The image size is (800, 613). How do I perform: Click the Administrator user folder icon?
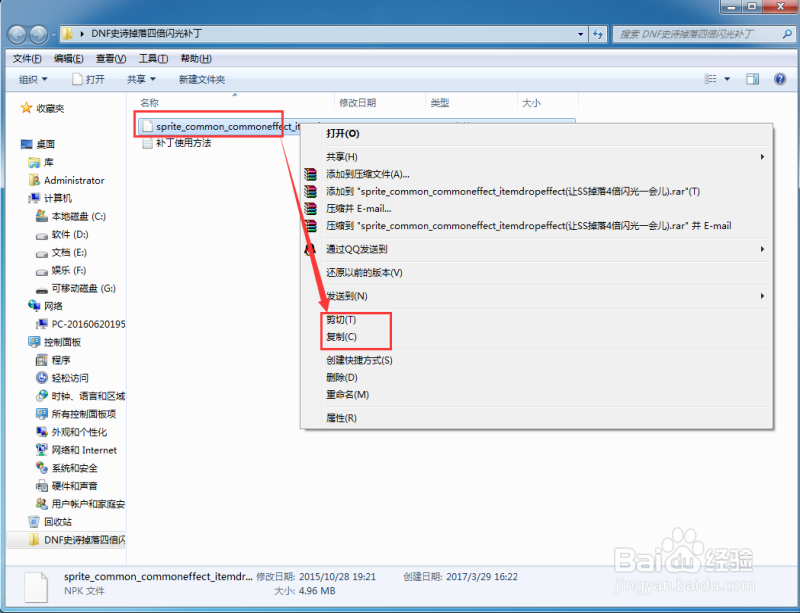(x=34, y=180)
